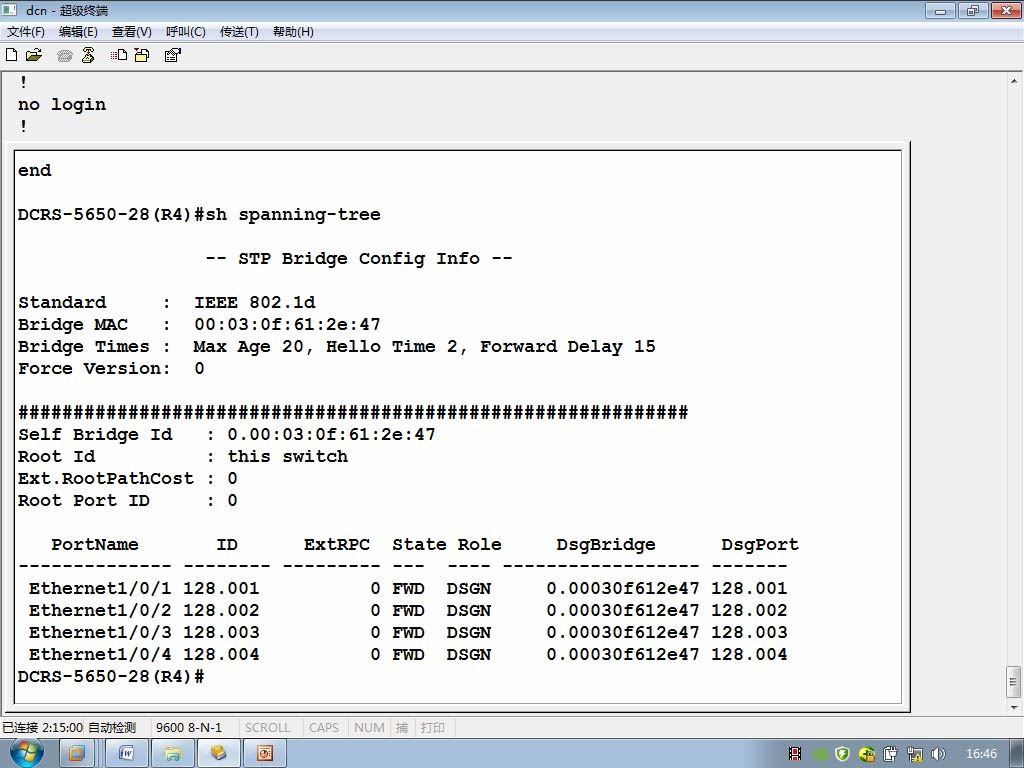The height and width of the screenshot is (768, 1024).
Task: Open the Windows Explorer taskbar folder icon
Action: point(172,754)
